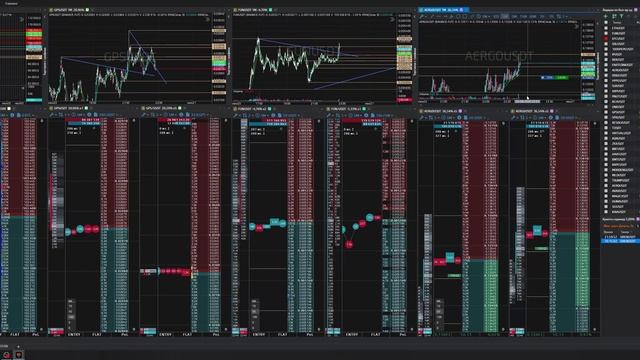Screen dimensions: 640x360
Task: Click FLAT label under second FUNUSDT order book
Action: (375, 335)
